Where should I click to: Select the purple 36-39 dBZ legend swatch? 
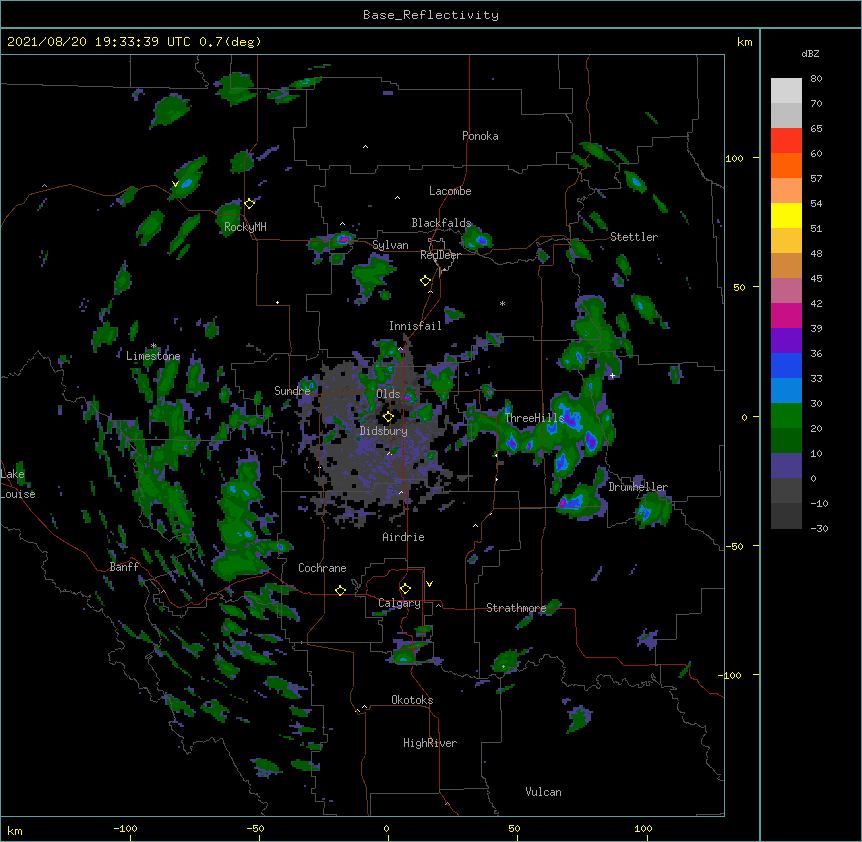tap(786, 341)
